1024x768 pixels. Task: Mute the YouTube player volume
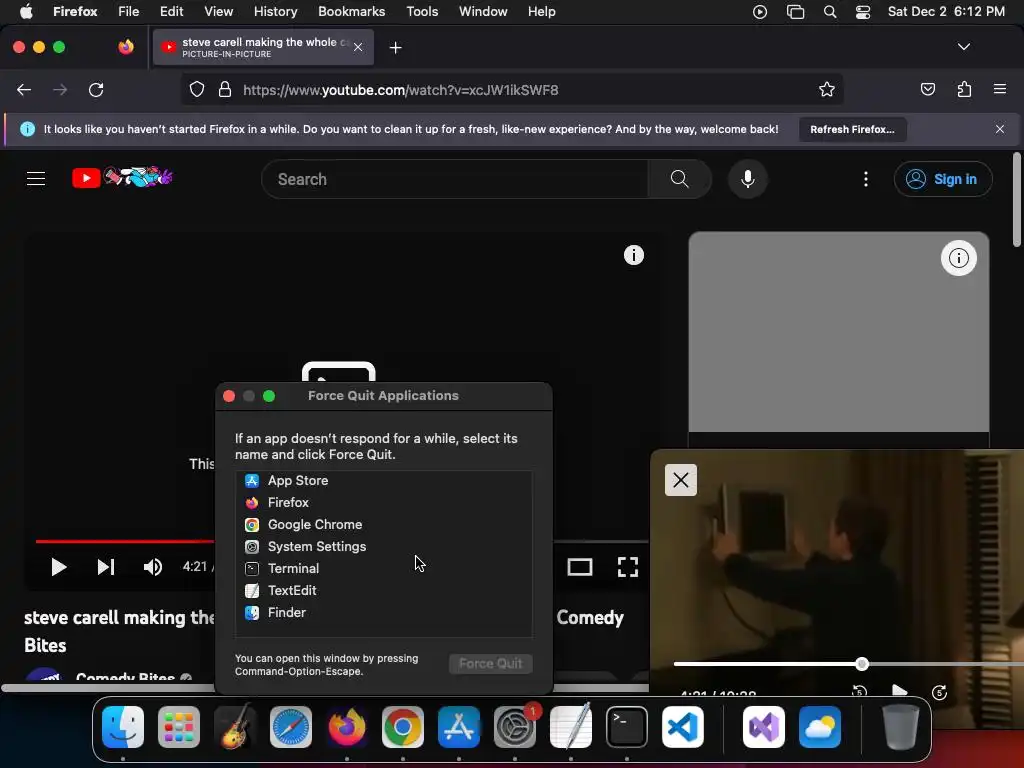153,567
